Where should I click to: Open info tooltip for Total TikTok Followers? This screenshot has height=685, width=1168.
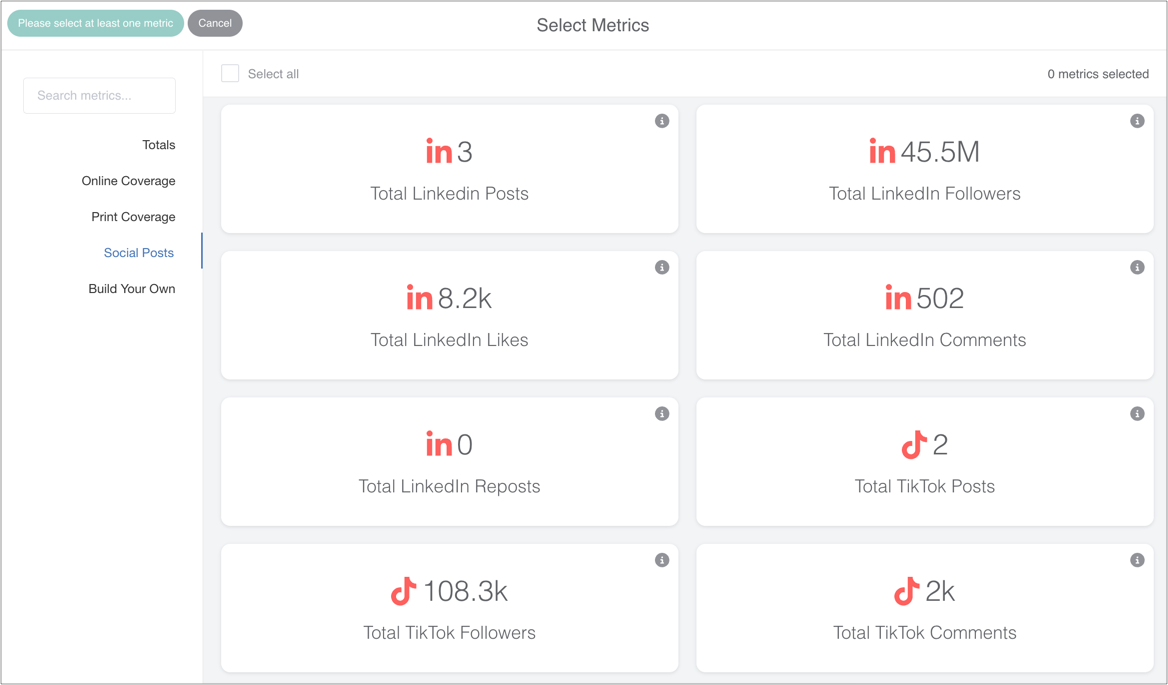[x=662, y=560]
